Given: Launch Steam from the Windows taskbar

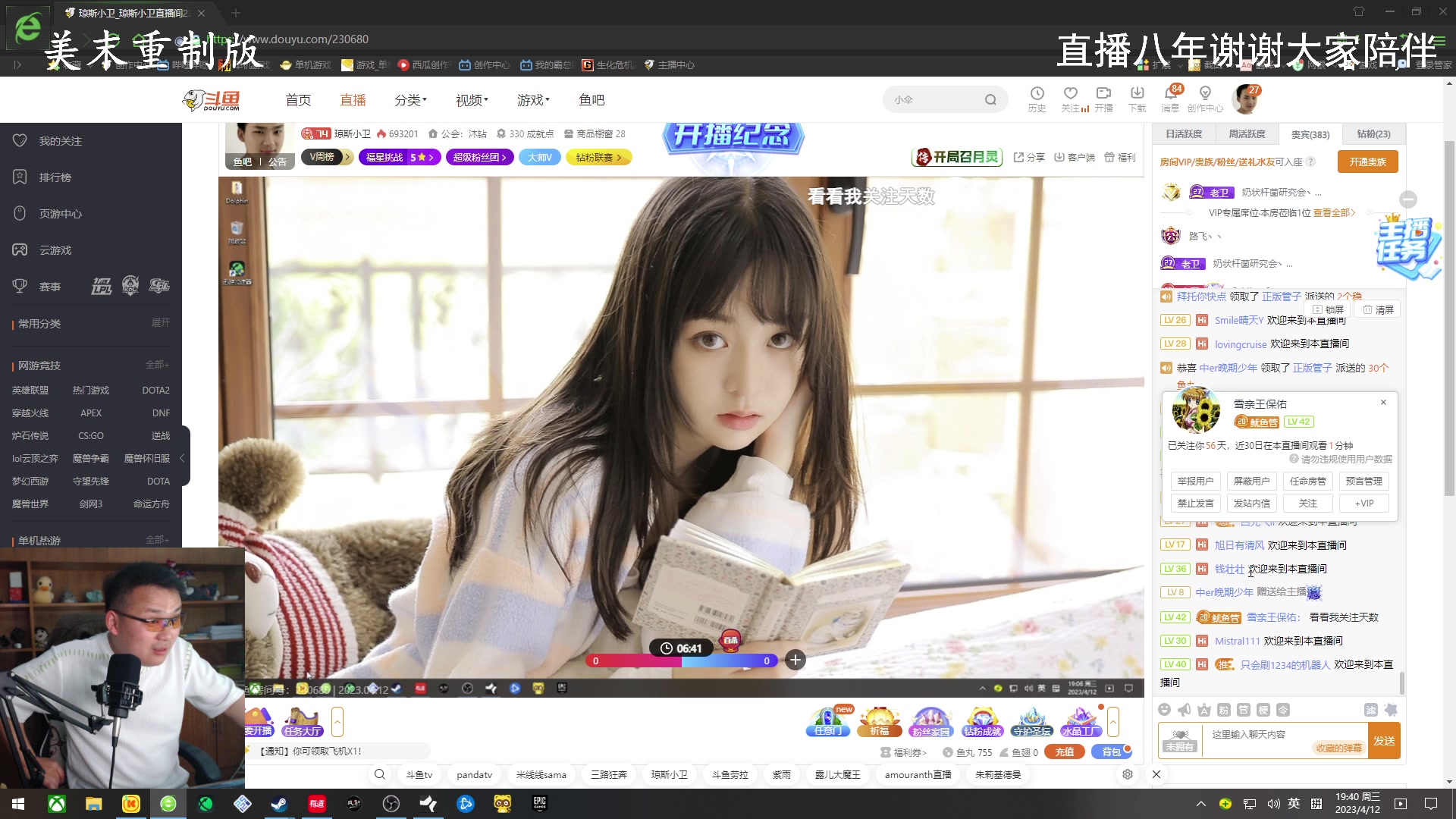Looking at the screenshot, I should (279, 803).
